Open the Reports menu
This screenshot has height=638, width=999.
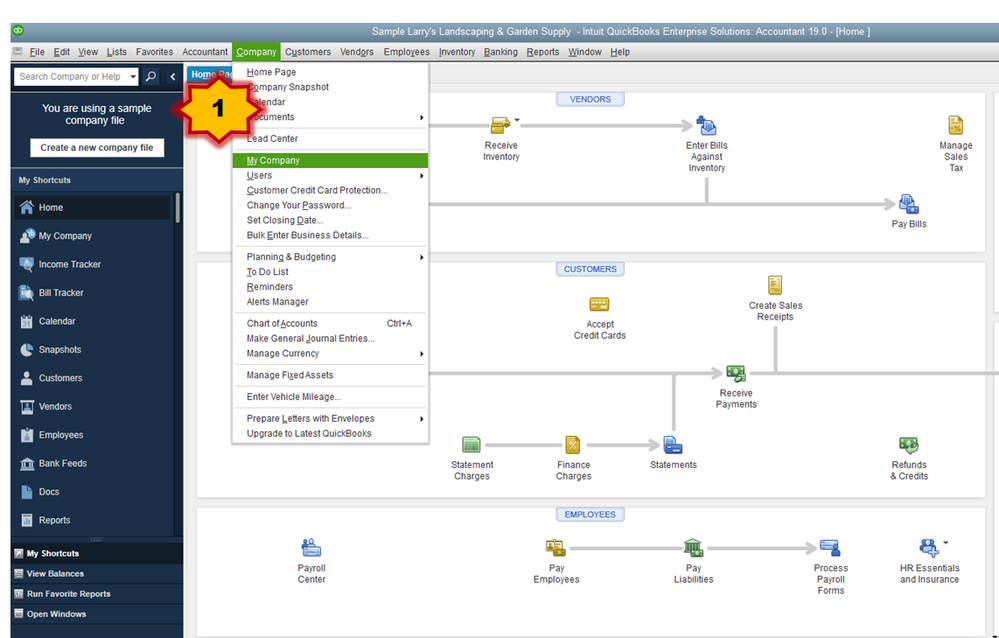tap(543, 52)
